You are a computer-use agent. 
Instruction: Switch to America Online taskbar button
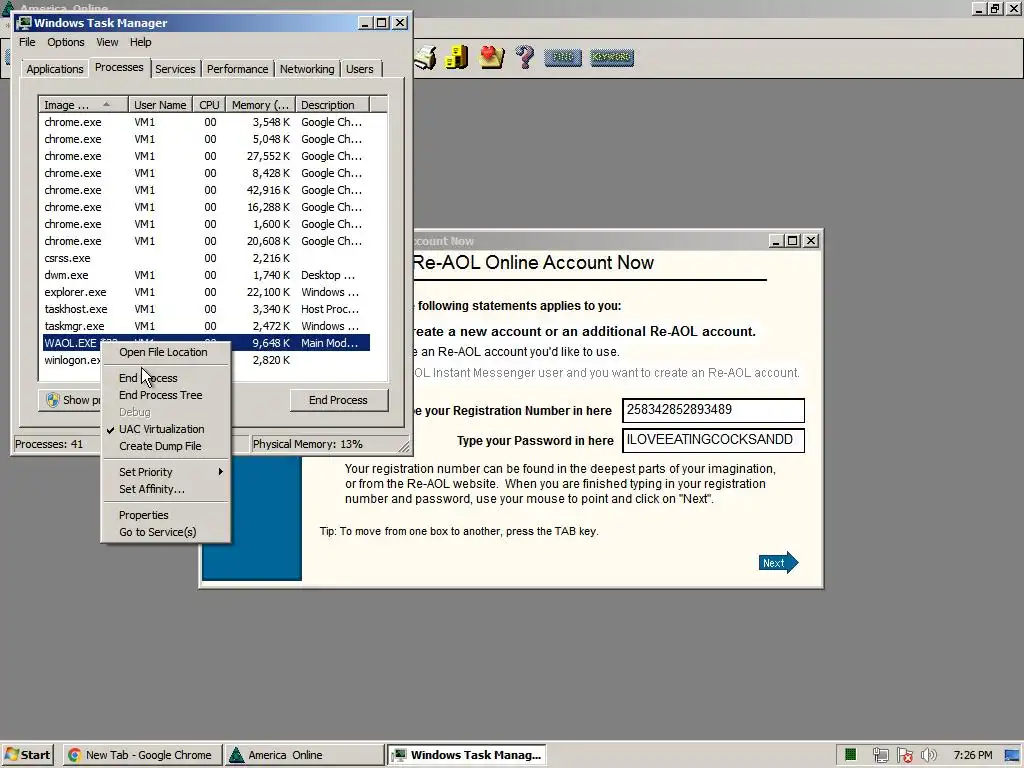tap(304, 755)
